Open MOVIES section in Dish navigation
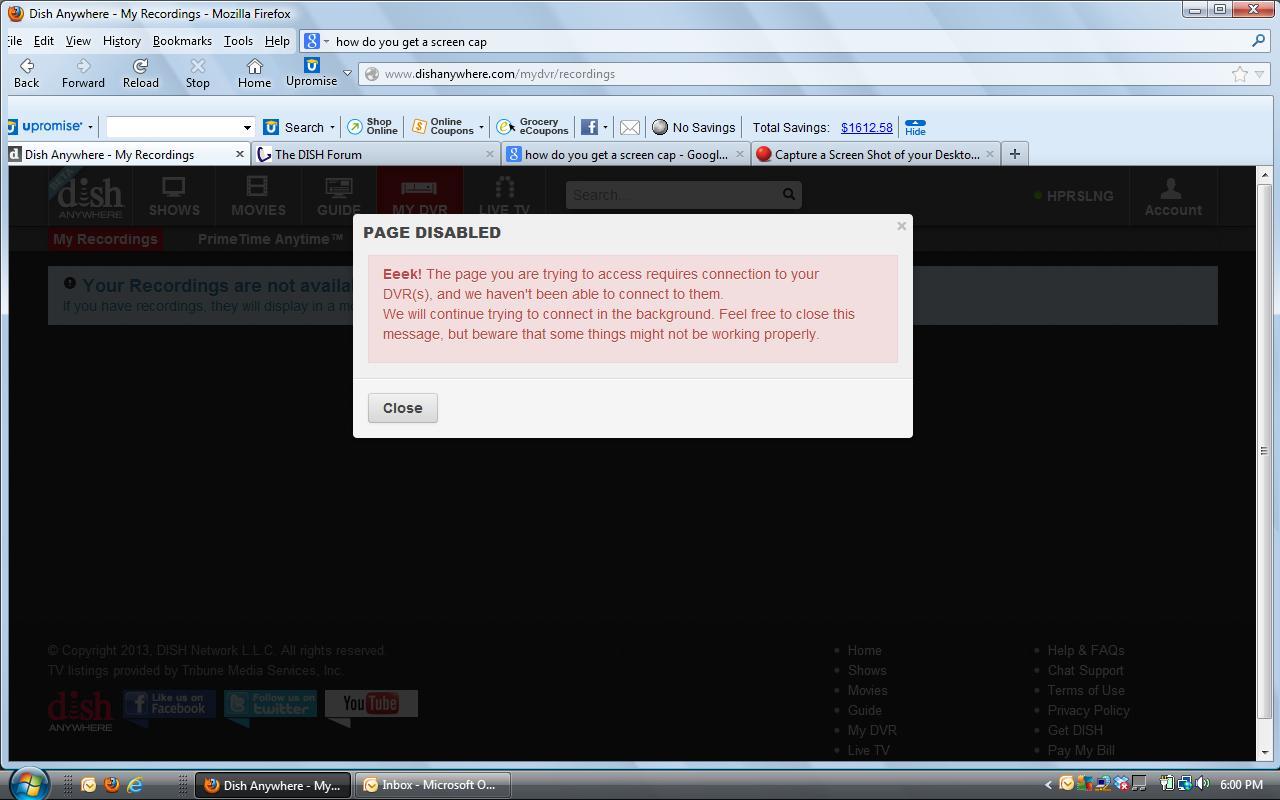The height and width of the screenshot is (800, 1280). (x=258, y=196)
